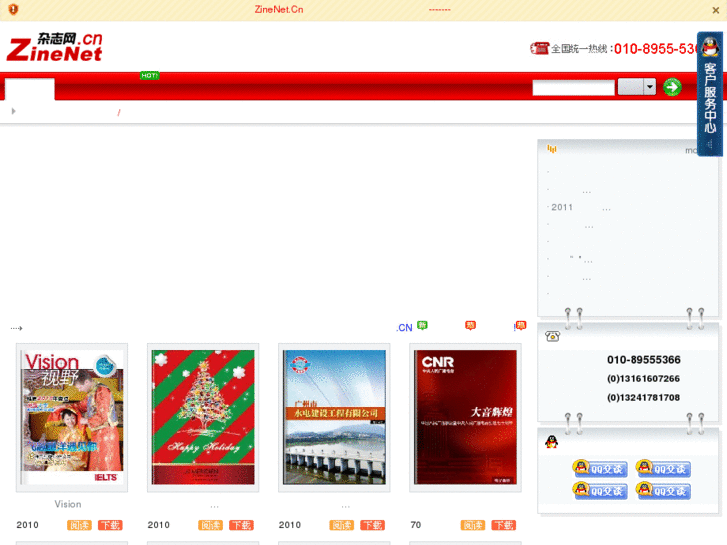The width and height of the screenshot is (727, 545).
Task: Open the Vision magazine cover
Action: (x=72, y=417)
